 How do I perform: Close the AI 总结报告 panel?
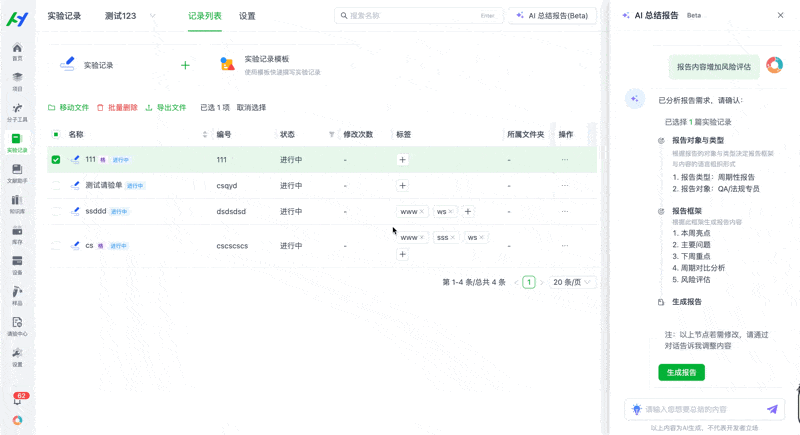click(780, 15)
